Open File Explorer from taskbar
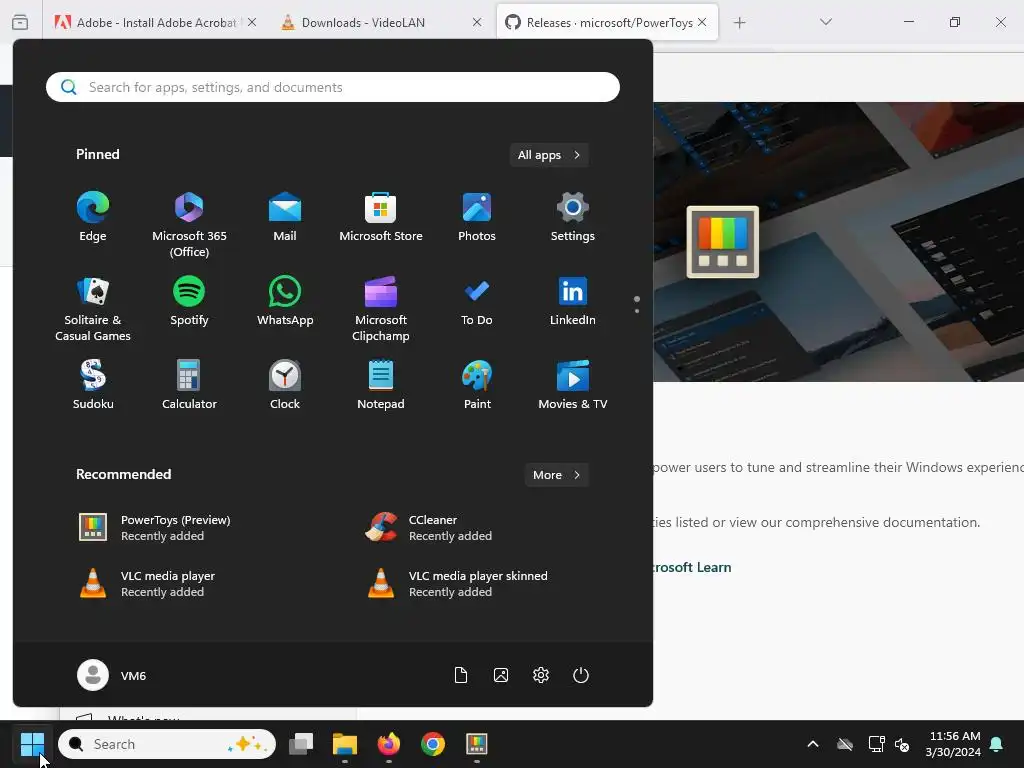This screenshot has width=1024, height=768. 345,744
